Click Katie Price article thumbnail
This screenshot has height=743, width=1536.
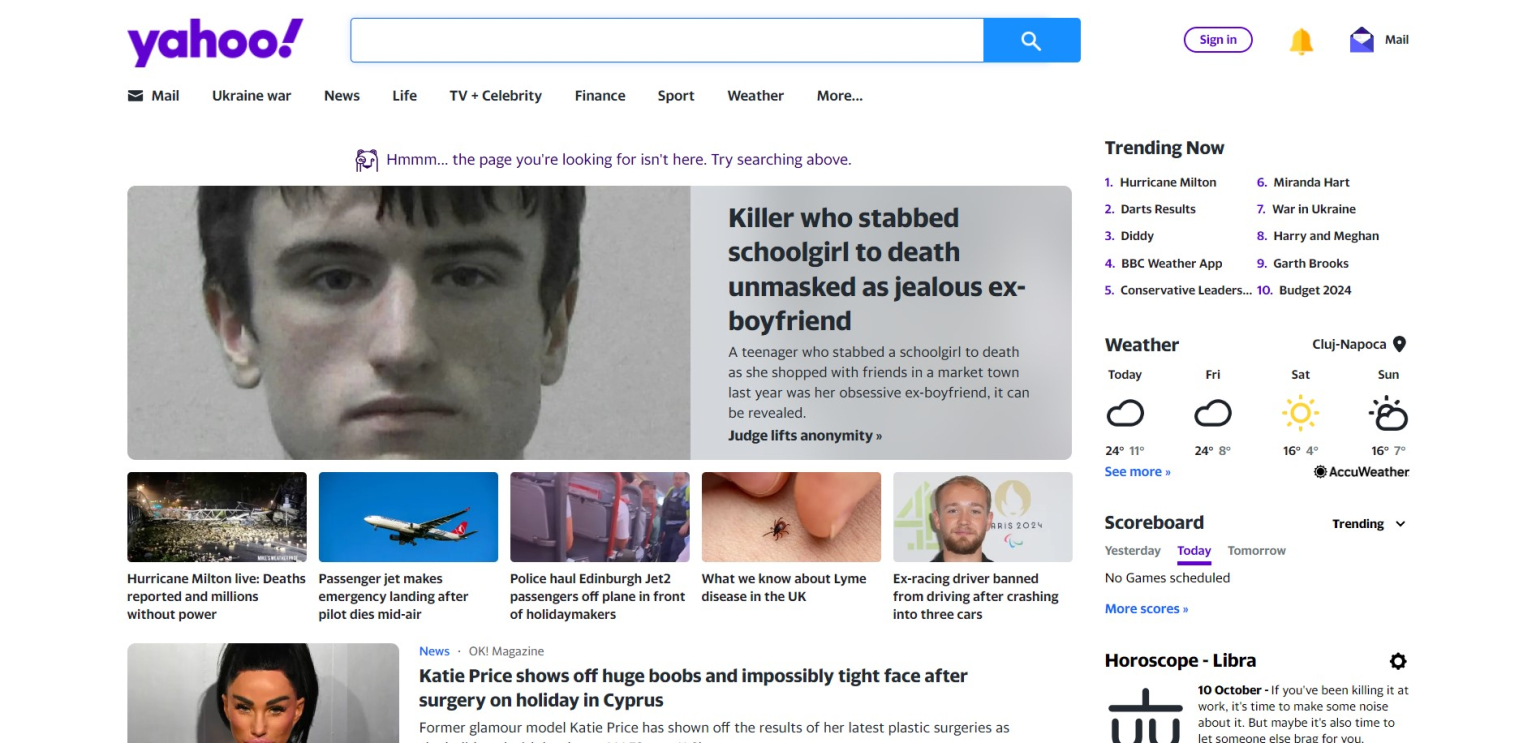point(263,693)
